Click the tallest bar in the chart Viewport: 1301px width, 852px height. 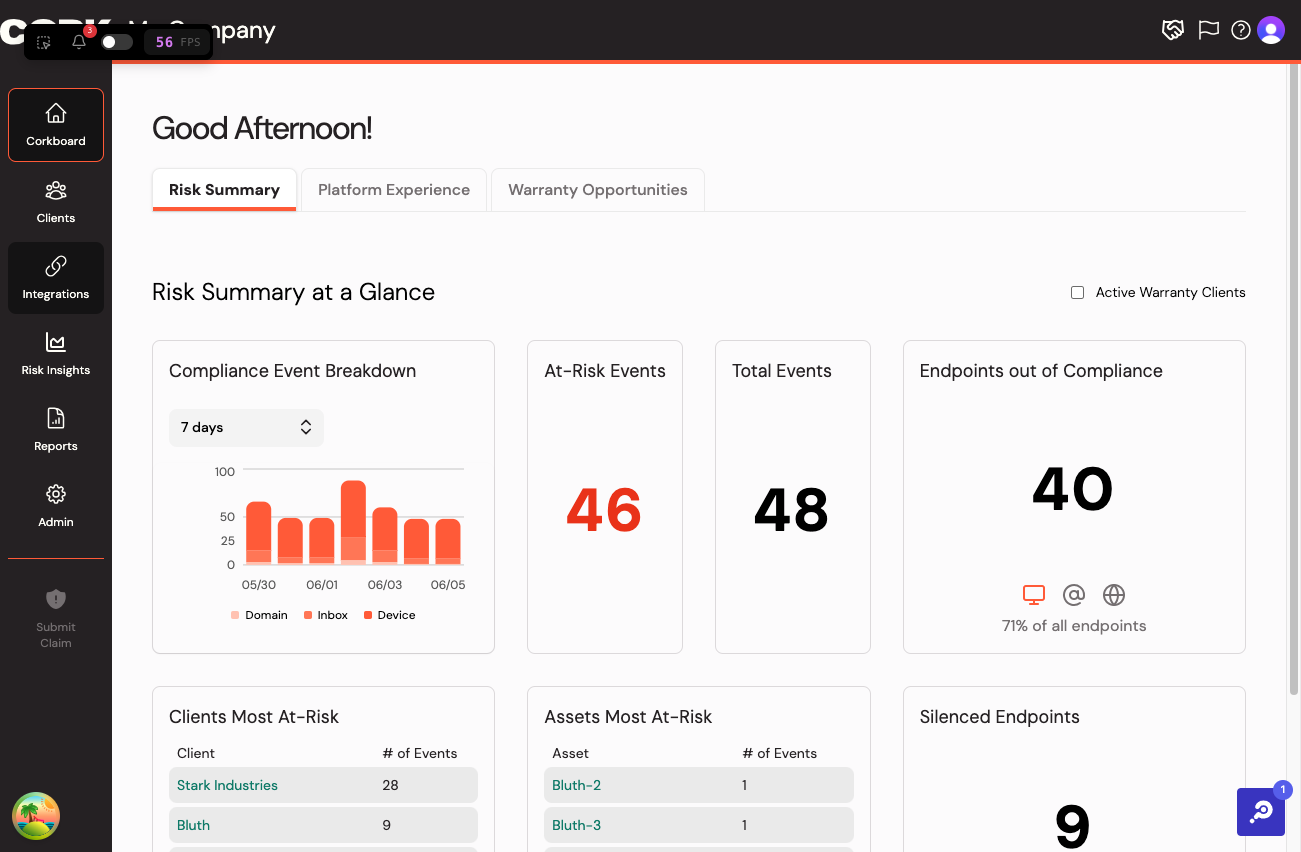pyautogui.click(x=353, y=523)
